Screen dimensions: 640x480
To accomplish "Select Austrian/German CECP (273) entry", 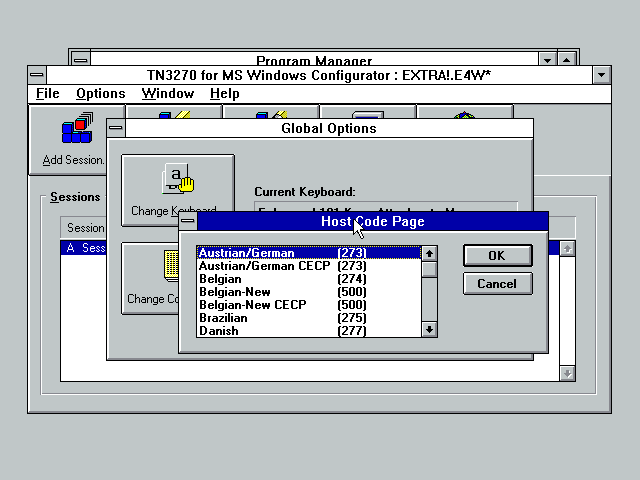I will [309, 266].
